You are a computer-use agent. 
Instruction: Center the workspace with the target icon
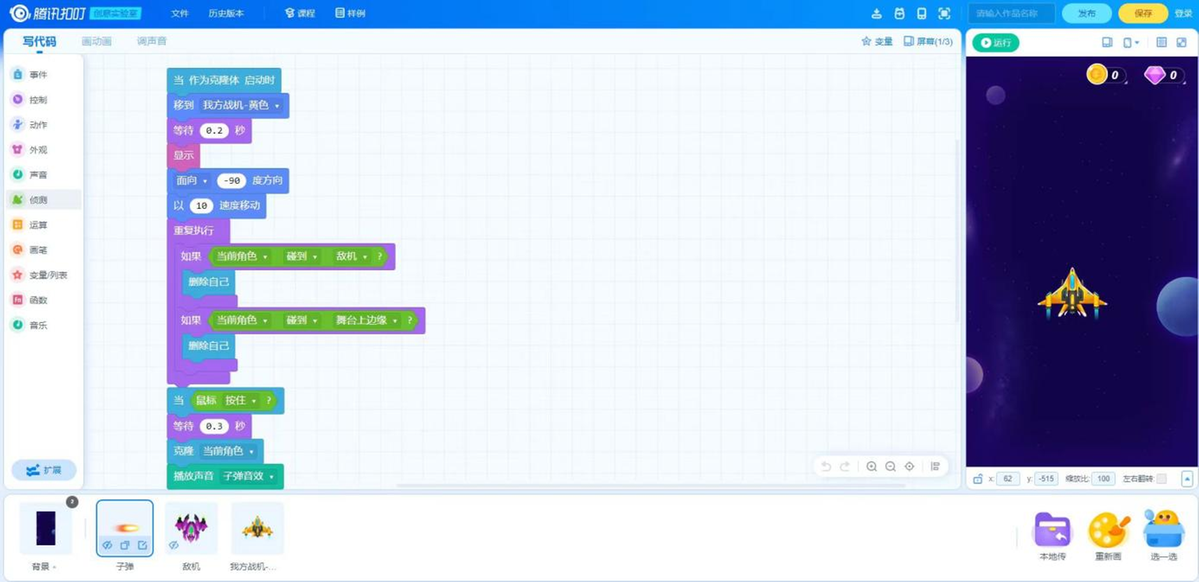tap(909, 467)
